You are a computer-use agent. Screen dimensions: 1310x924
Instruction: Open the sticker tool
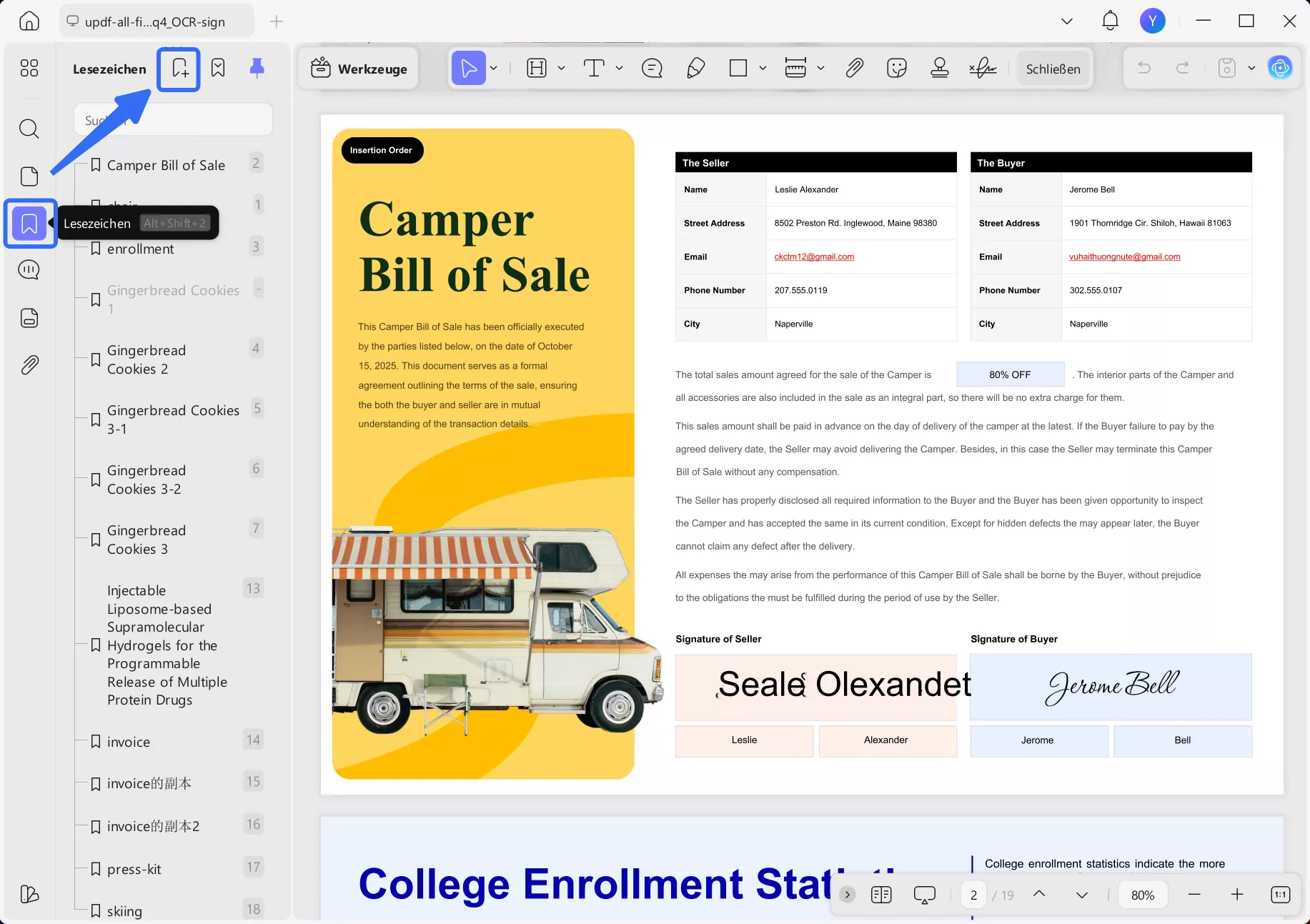tap(897, 69)
